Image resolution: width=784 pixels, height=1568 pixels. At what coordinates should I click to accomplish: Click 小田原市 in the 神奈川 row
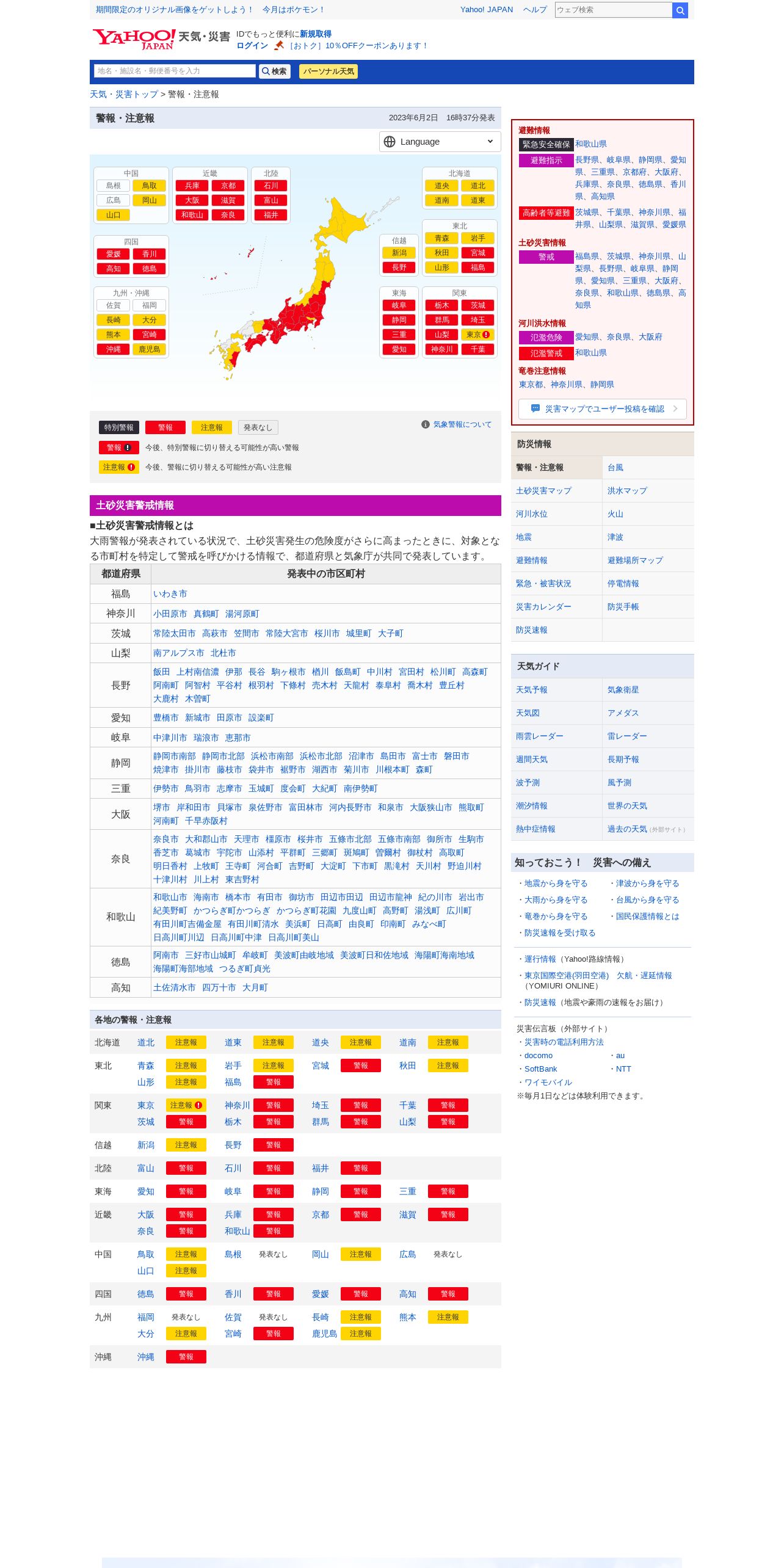point(170,614)
